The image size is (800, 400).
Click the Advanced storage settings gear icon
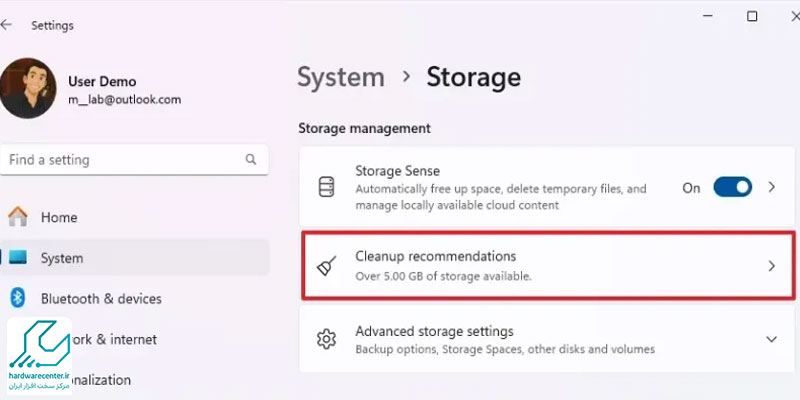(327, 339)
